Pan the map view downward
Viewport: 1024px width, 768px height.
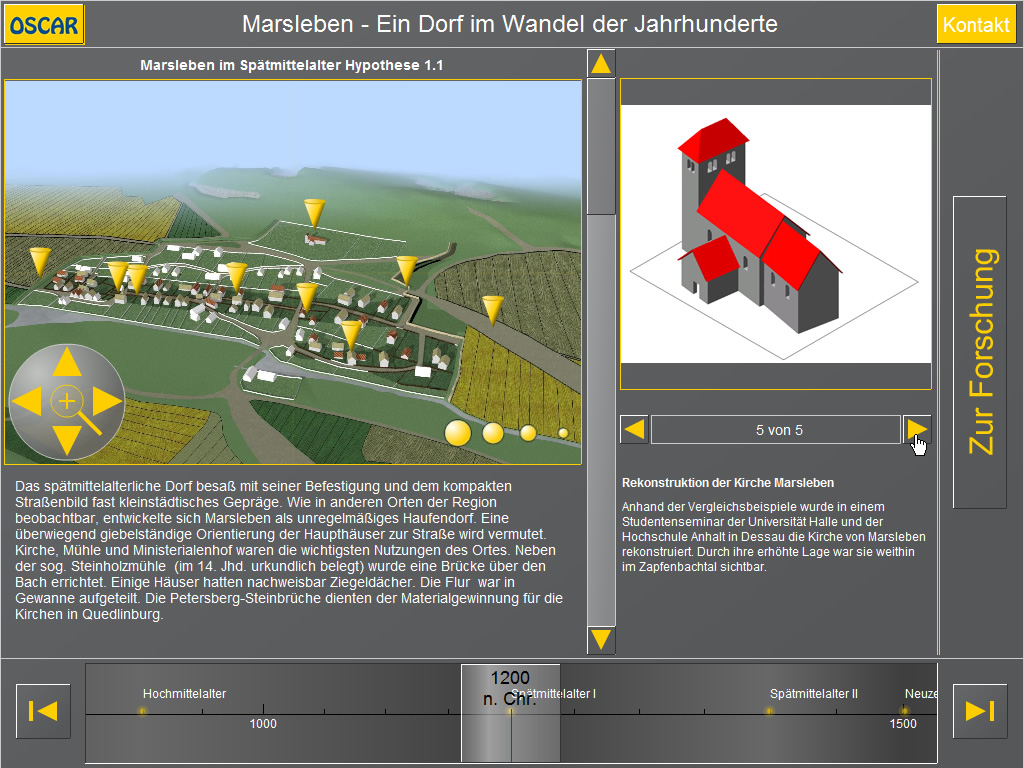click(x=67, y=440)
